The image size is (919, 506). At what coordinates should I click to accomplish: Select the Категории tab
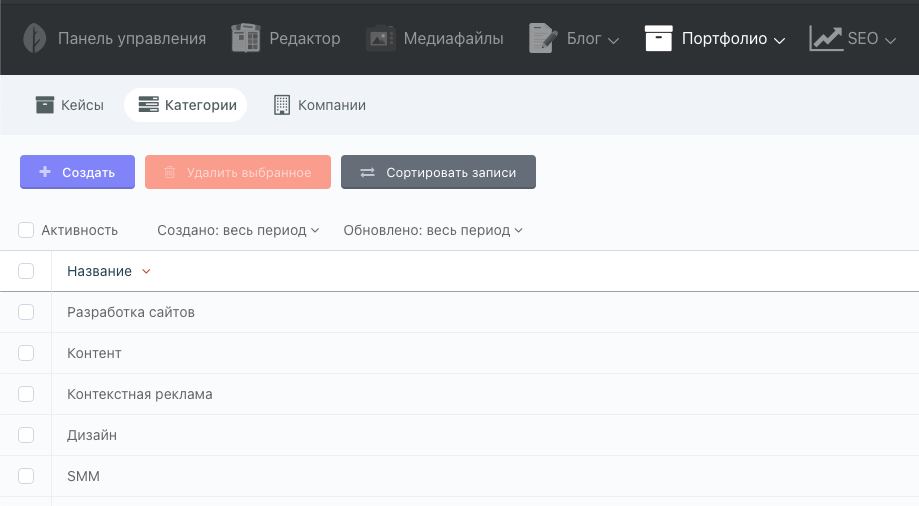(x=186, y=105)
